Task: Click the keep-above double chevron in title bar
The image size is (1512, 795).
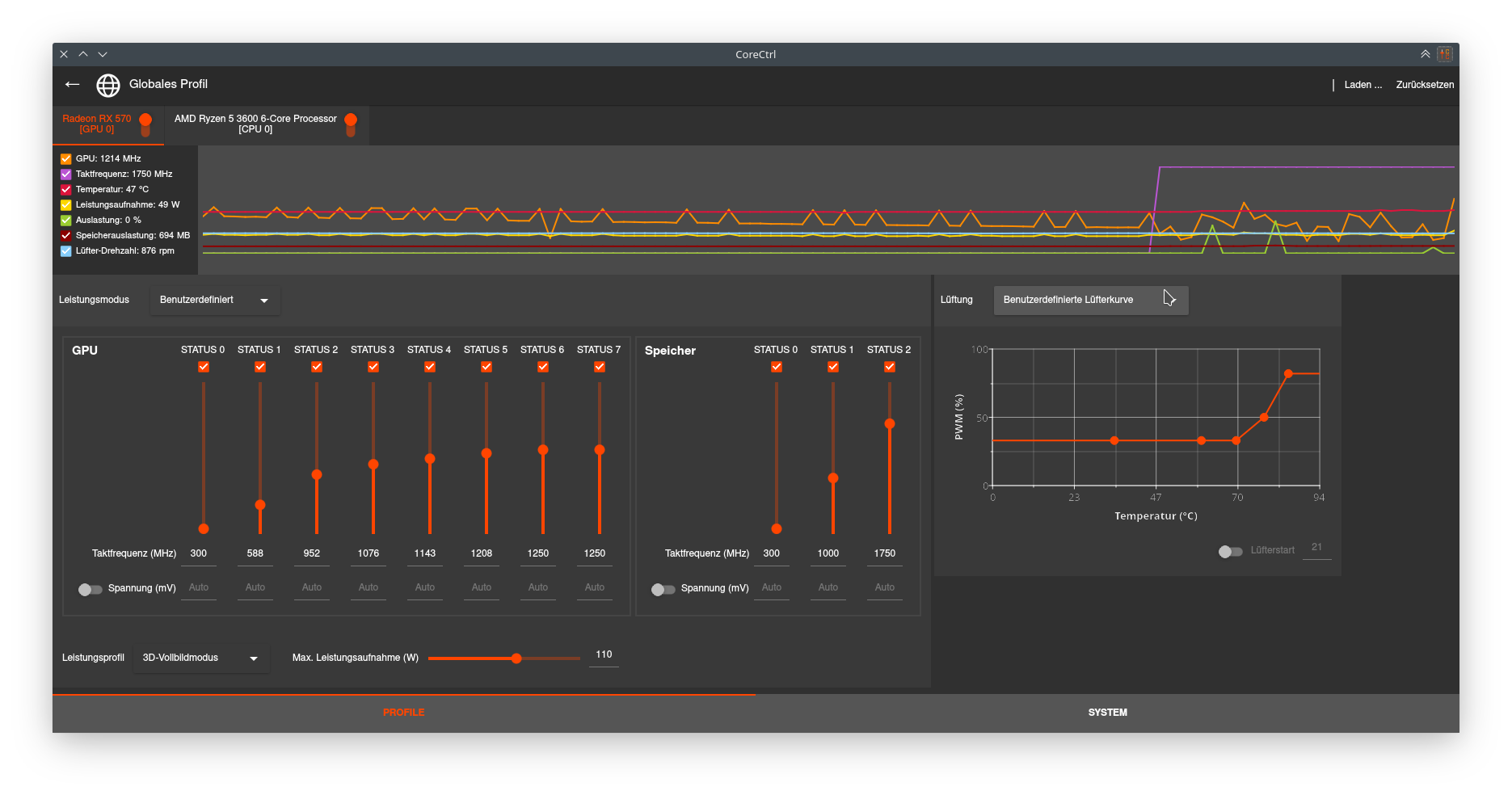Action: [1425, 54]
